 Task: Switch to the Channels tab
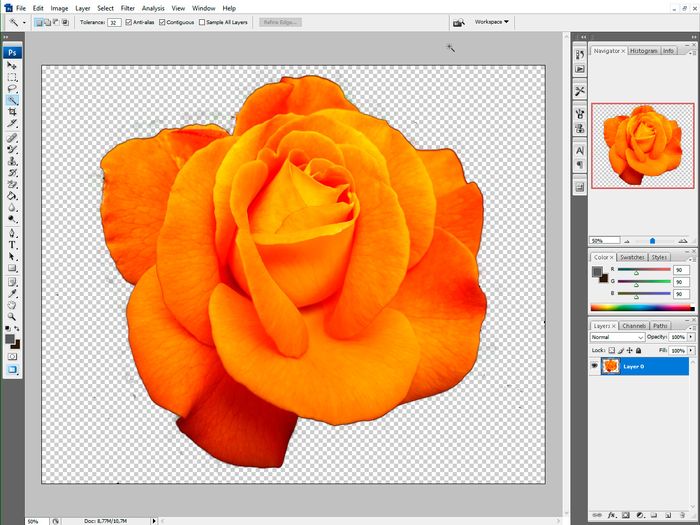(634, 325)
